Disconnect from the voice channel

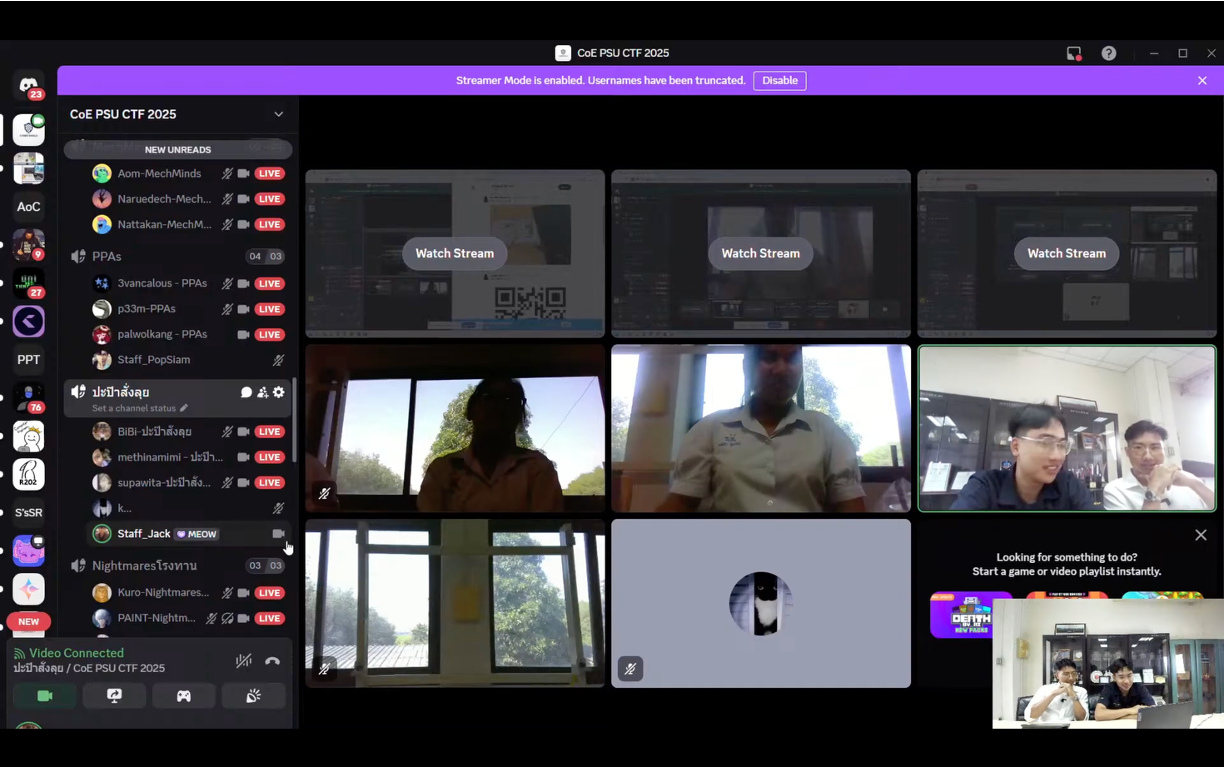coord(272,661)
